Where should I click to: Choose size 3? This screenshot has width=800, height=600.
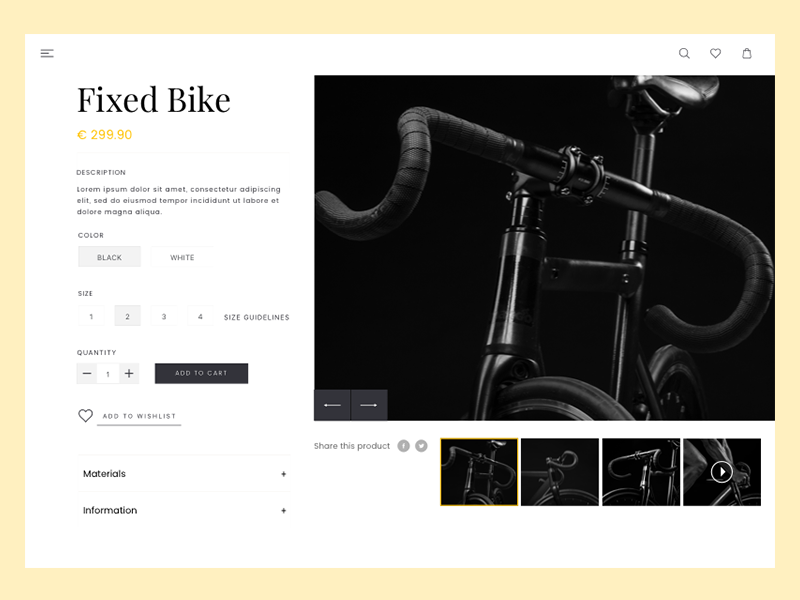point(164,316)
